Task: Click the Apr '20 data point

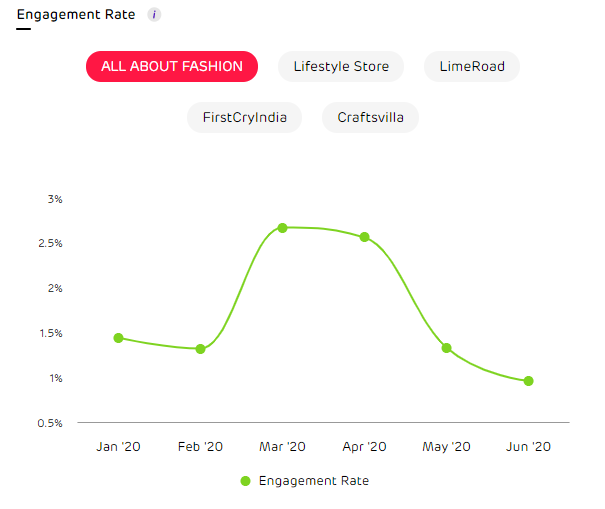Action: pyautogui.click(x=365, y=237)
